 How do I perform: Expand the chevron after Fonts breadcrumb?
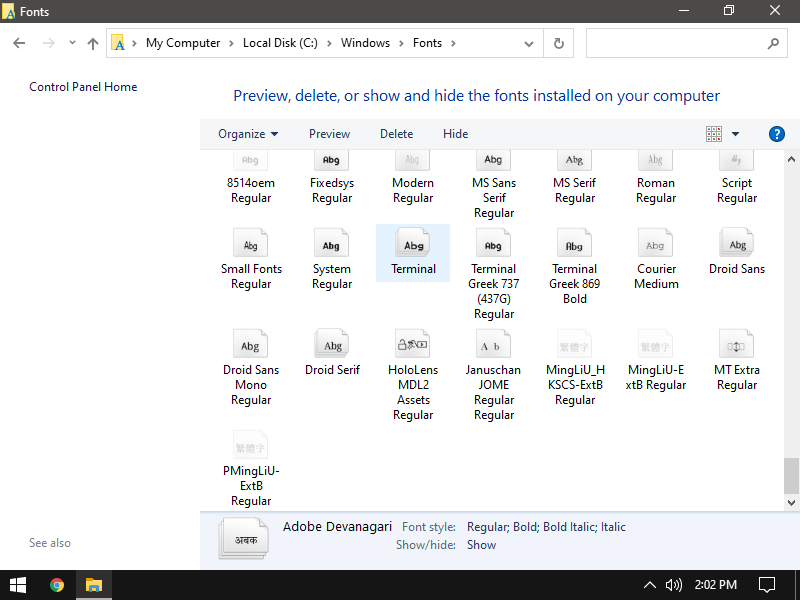[x=453, y=43]
